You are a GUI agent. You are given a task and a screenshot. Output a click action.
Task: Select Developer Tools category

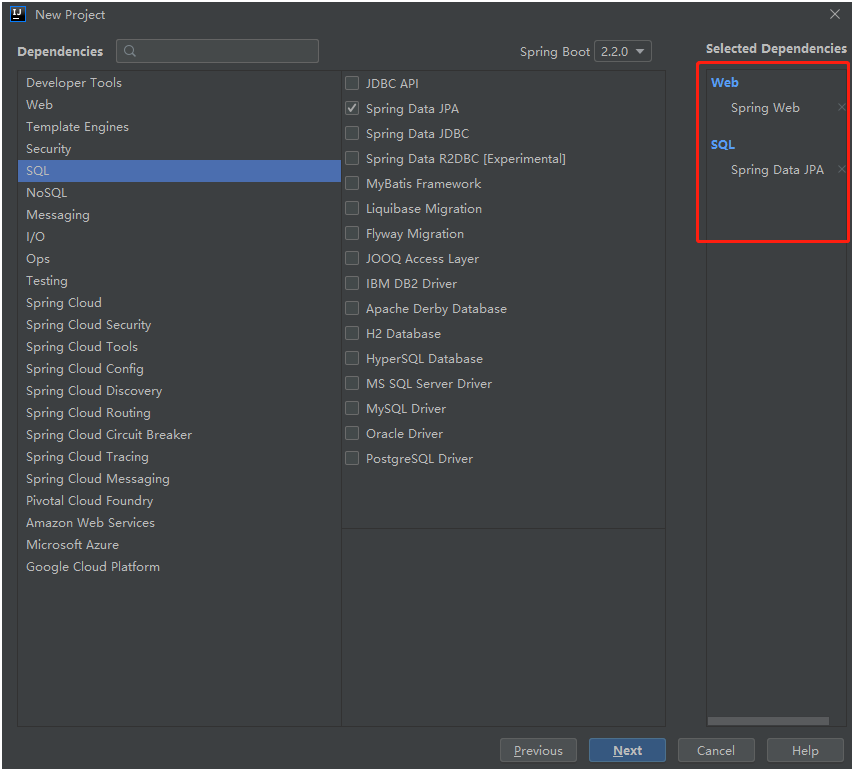point(179,83)
